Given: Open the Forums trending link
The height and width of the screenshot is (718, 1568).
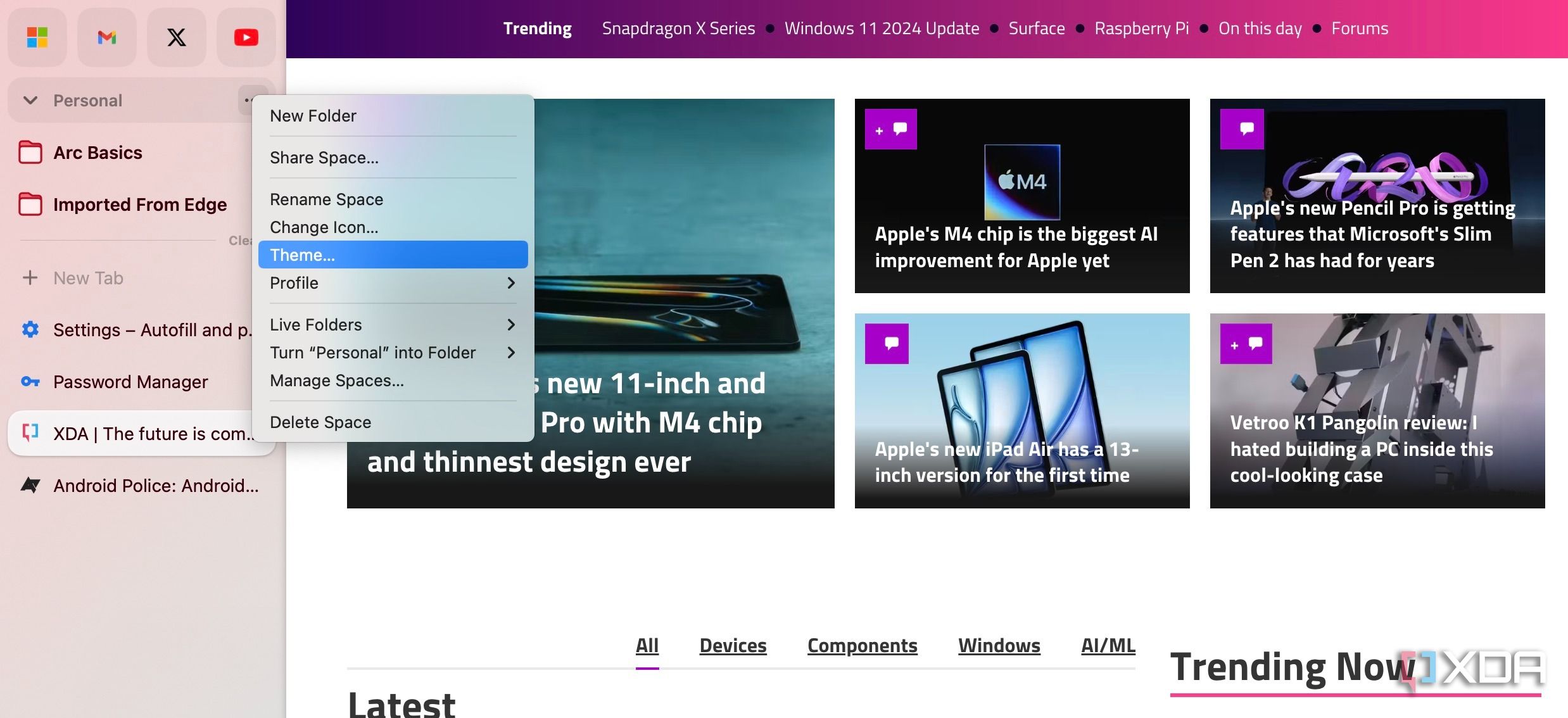Looking at the screenshot, I should pyautogui.click(x=1359, y=28).
